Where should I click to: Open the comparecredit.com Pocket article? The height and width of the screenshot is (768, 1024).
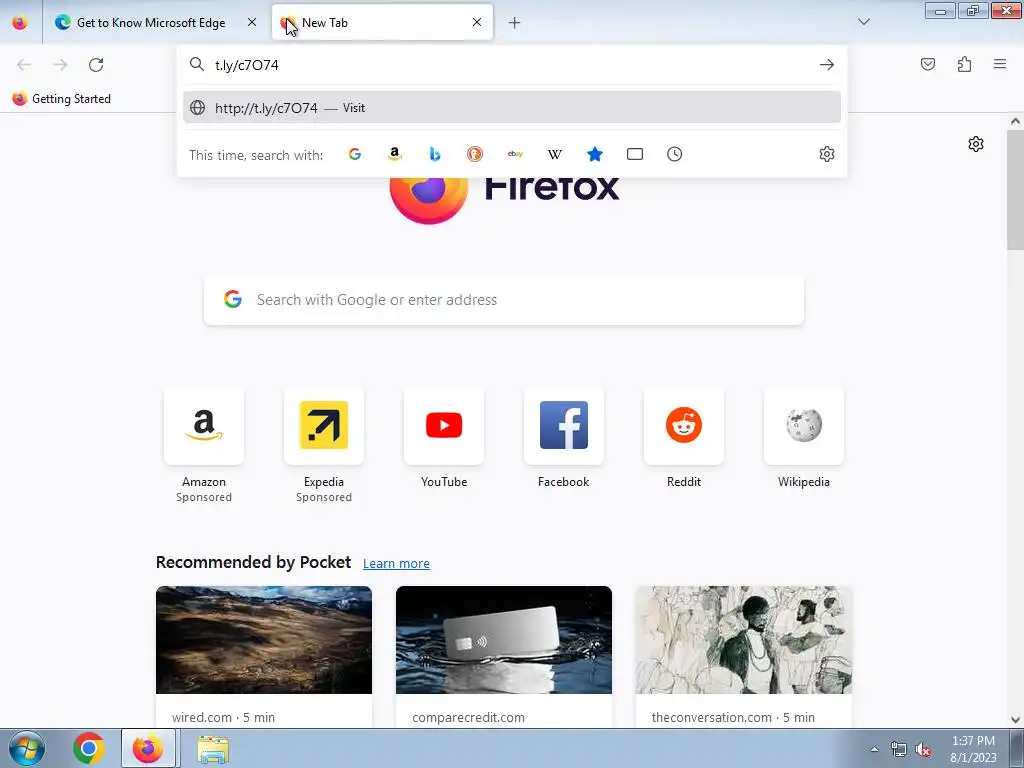point(504,656)
